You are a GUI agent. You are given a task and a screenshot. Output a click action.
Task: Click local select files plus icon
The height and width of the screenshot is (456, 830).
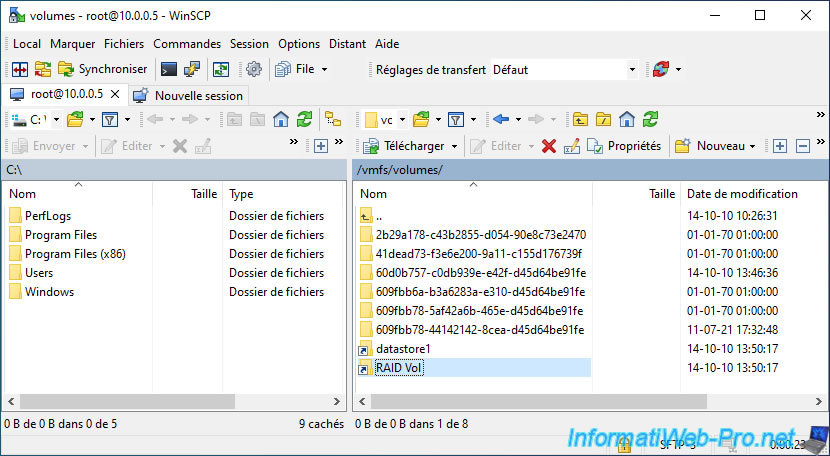(321, 146)
